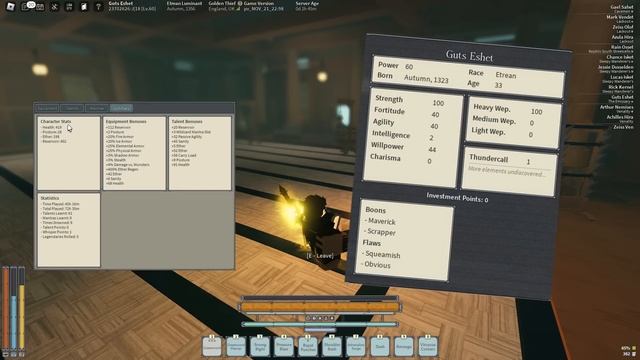Click the Charisma stat row
Screen dimensions: 640x360
pos(401,159)
